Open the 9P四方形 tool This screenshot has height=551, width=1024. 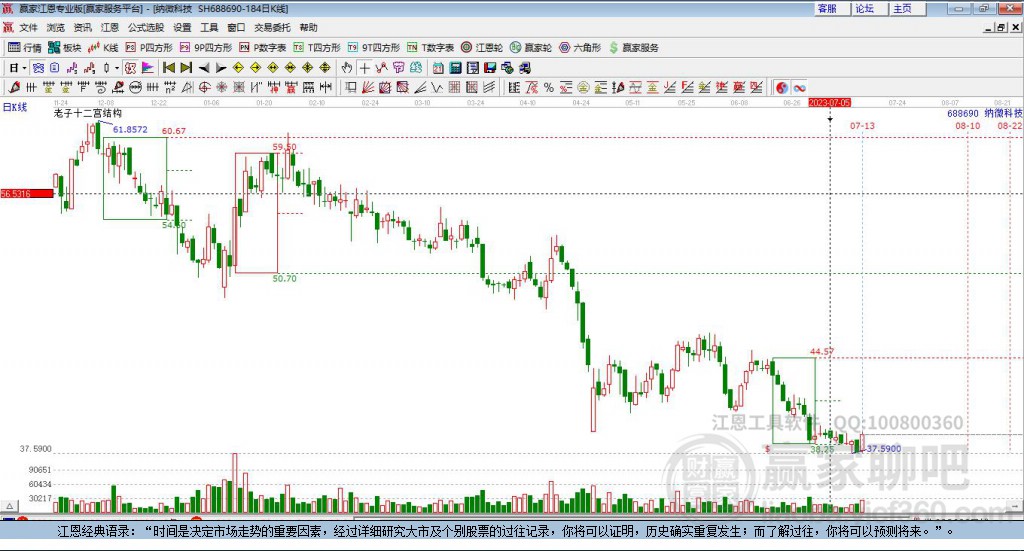206,48
